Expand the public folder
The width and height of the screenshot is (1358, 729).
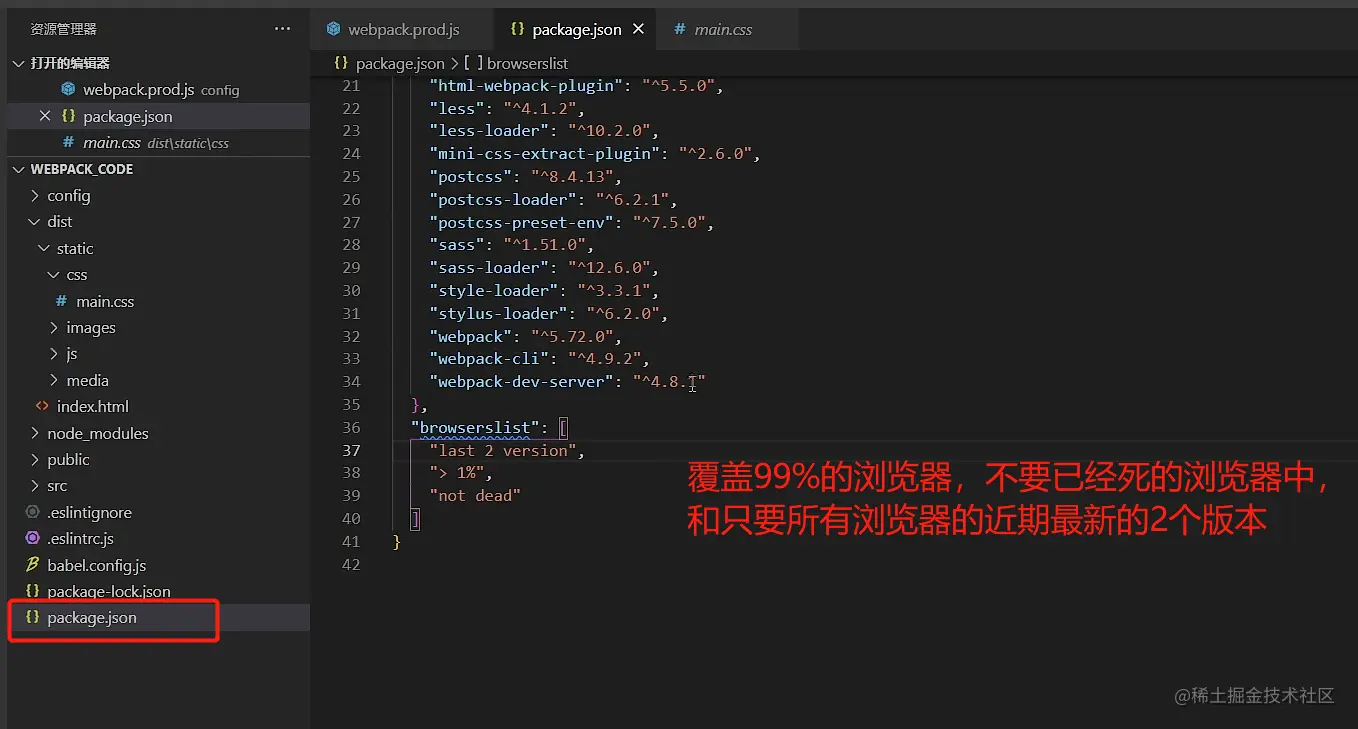click(x=35, y=459)
